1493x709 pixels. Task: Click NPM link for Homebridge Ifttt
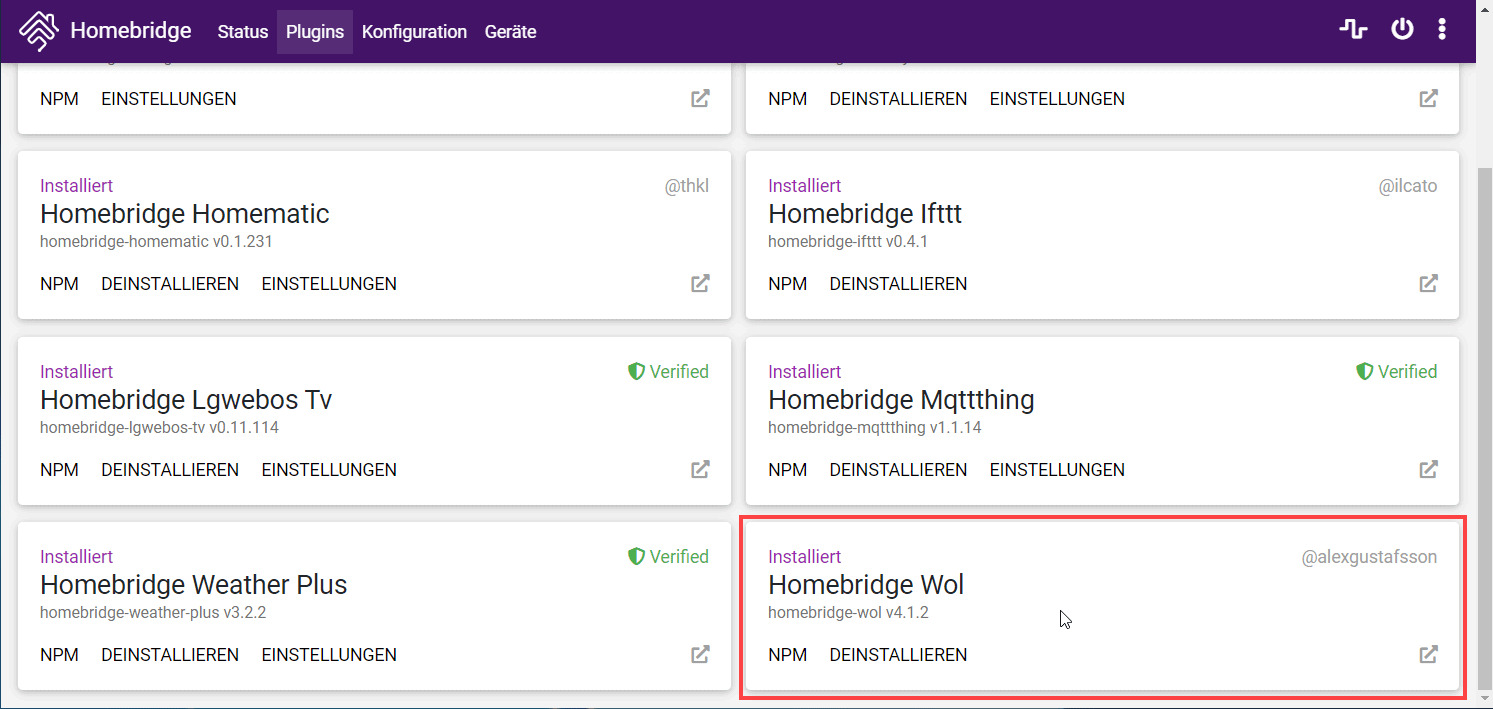[787, 284]
